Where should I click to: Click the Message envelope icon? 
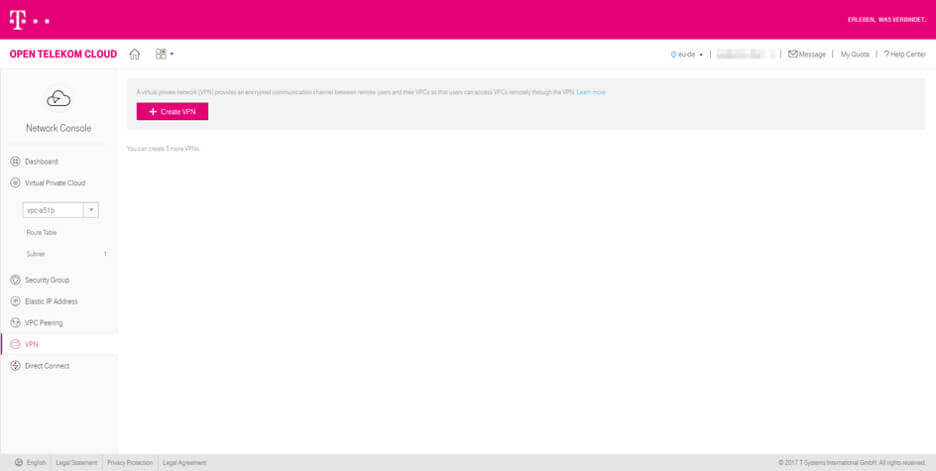tap(793, 54)
